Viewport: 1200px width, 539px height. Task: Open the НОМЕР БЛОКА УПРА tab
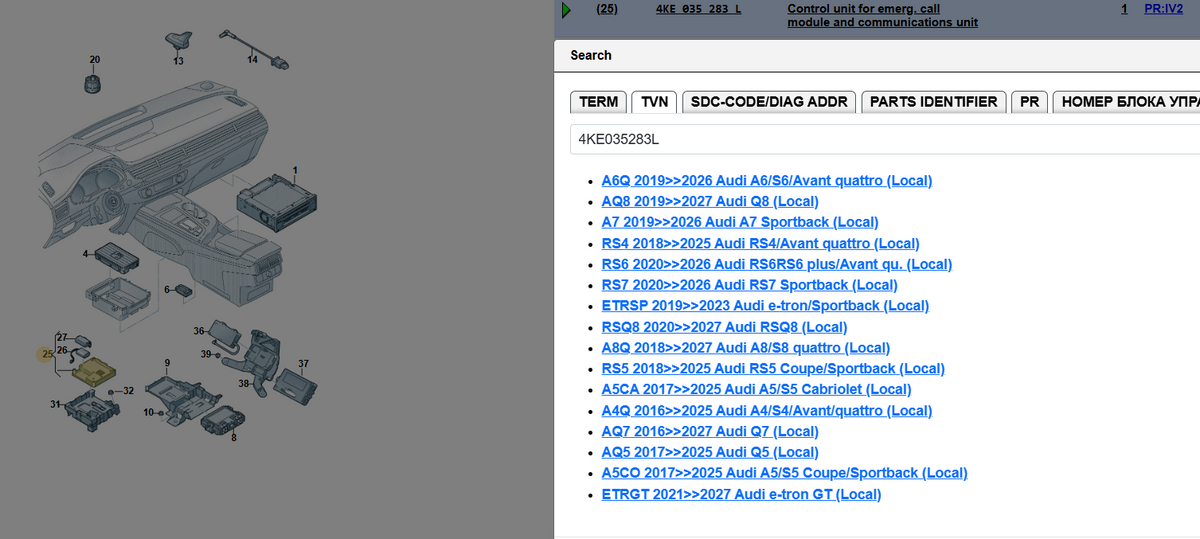coord(1126,102)
